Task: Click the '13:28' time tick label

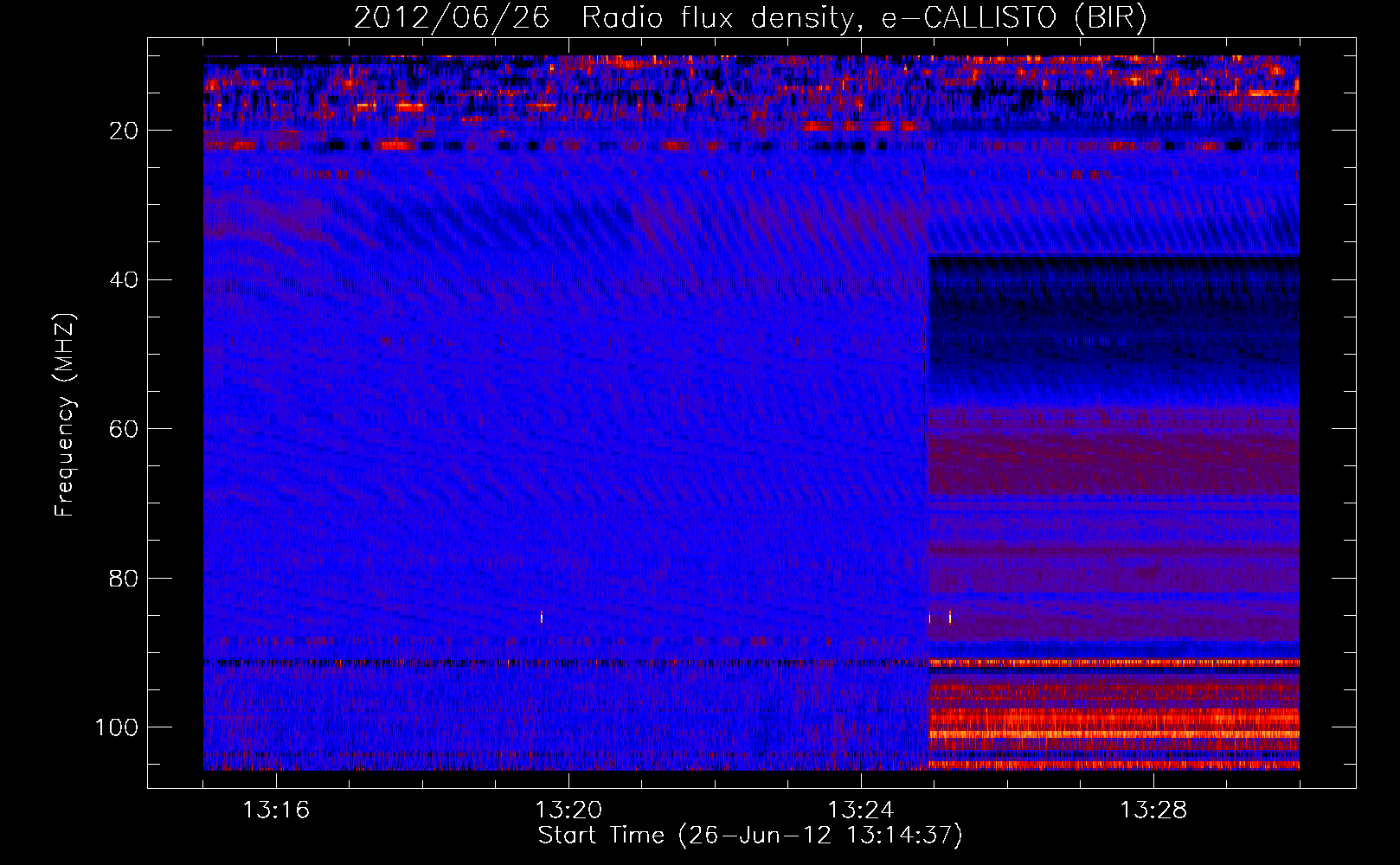Action: pyautogui.click(x=1153, y=811)
